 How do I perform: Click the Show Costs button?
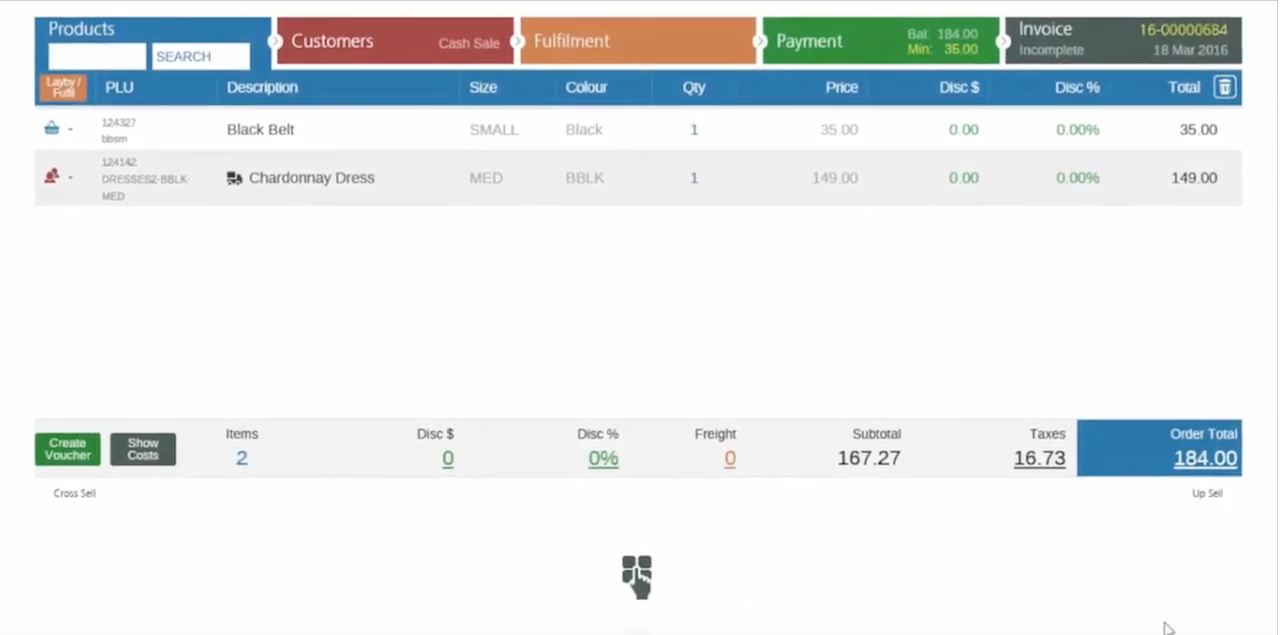click(x=142, y=449)
